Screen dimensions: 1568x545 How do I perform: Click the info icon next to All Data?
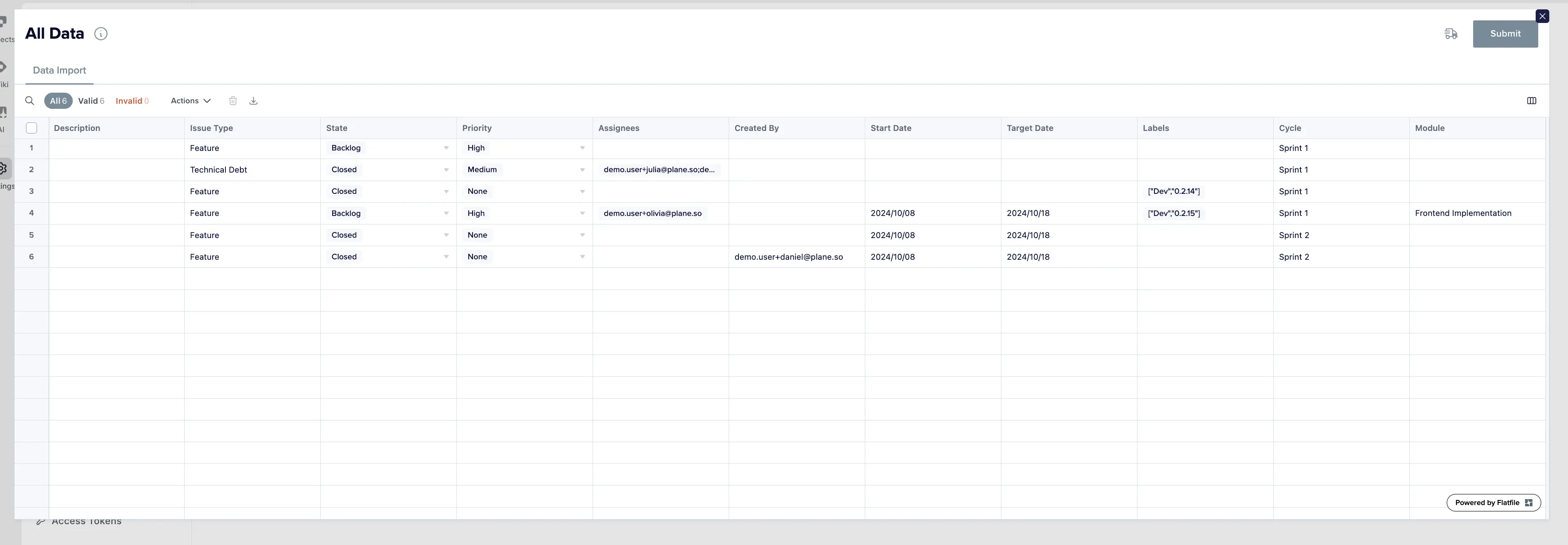pos(101,34)
